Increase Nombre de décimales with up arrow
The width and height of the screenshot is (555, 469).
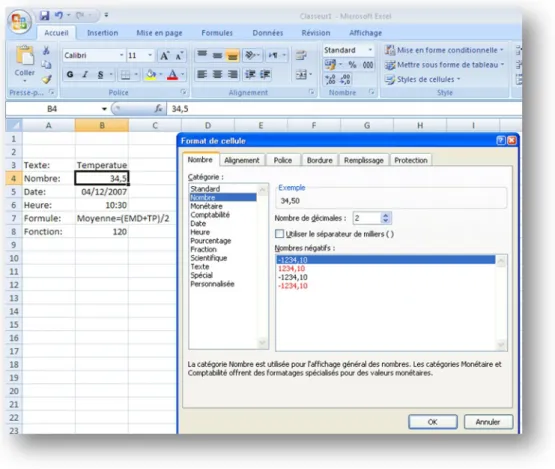pos(386,215)
